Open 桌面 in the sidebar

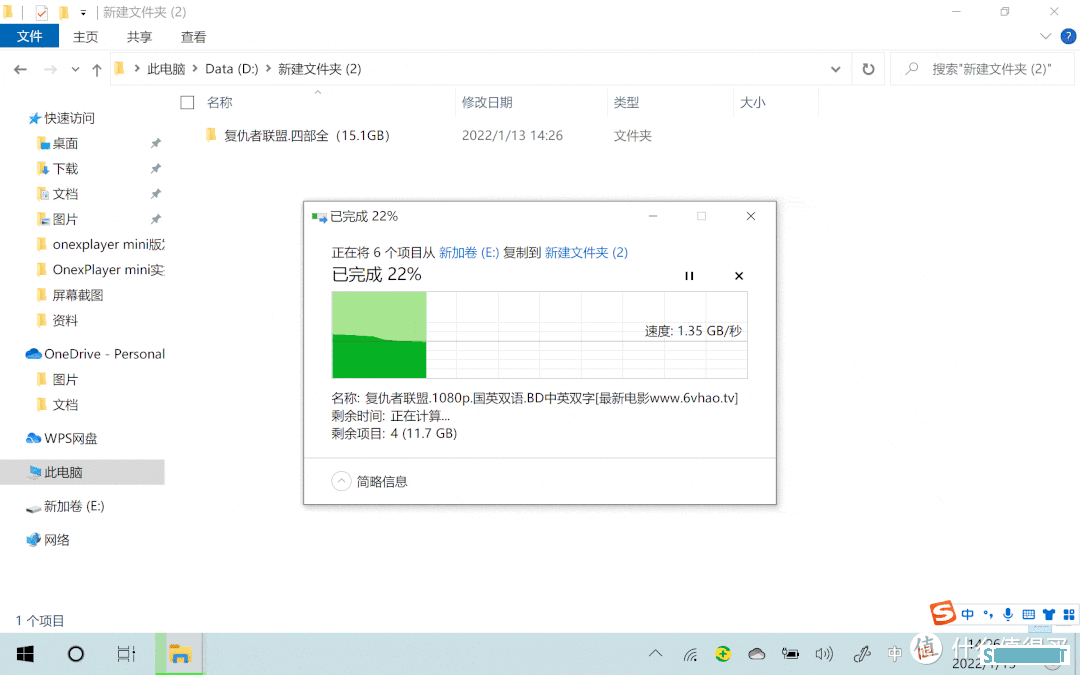tap(65, 143)
